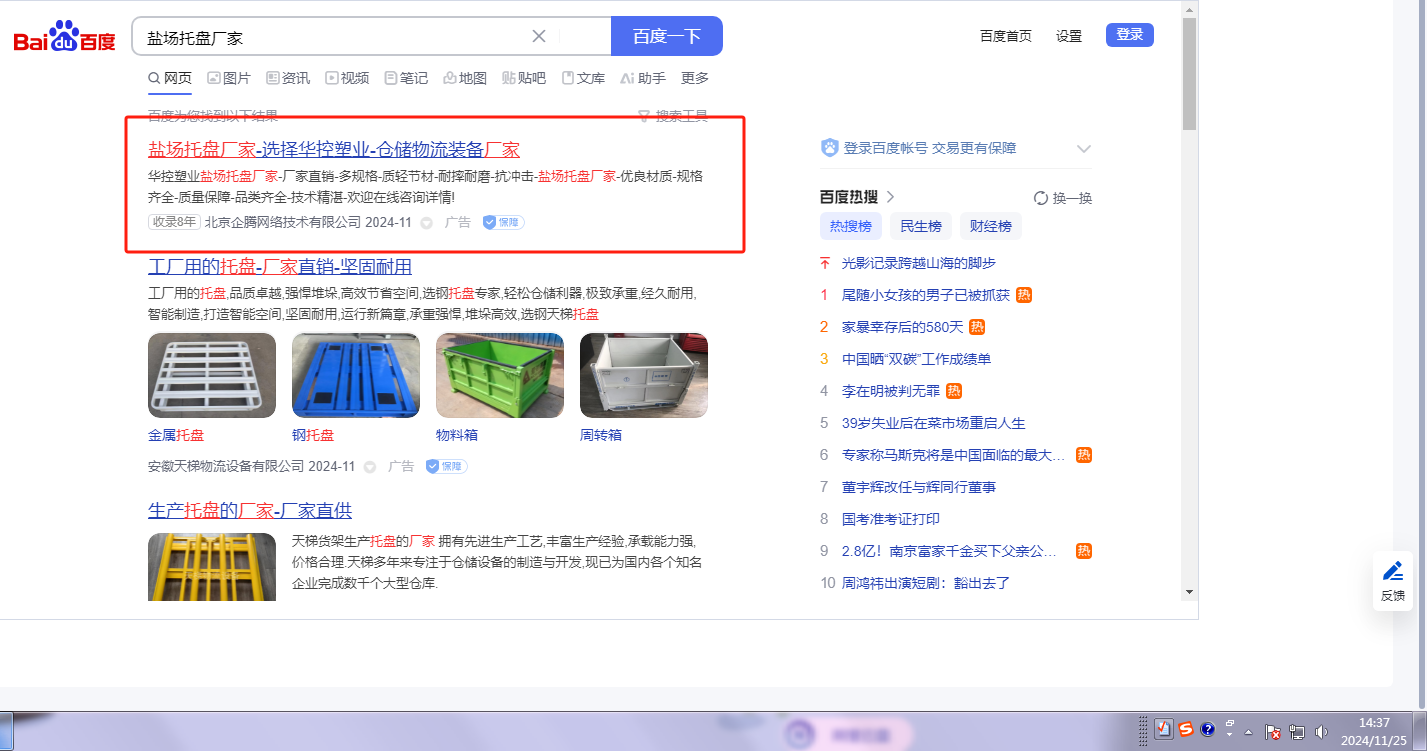
Task: Open result 盐场托盘厂家-选择华控塑业-仓储物流装备厂家
Action: [334, 150]
